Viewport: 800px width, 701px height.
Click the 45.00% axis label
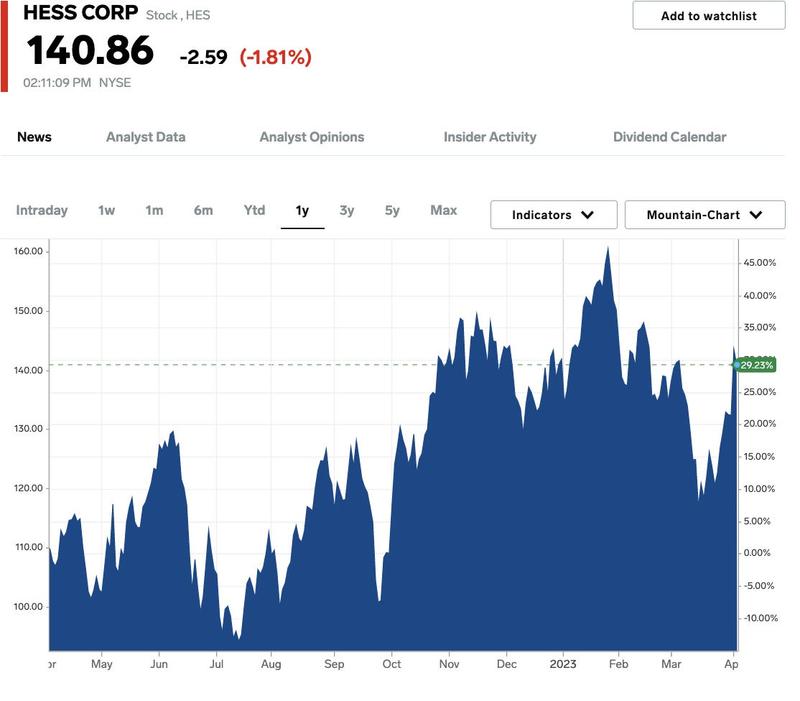click(x=759, y=263)
